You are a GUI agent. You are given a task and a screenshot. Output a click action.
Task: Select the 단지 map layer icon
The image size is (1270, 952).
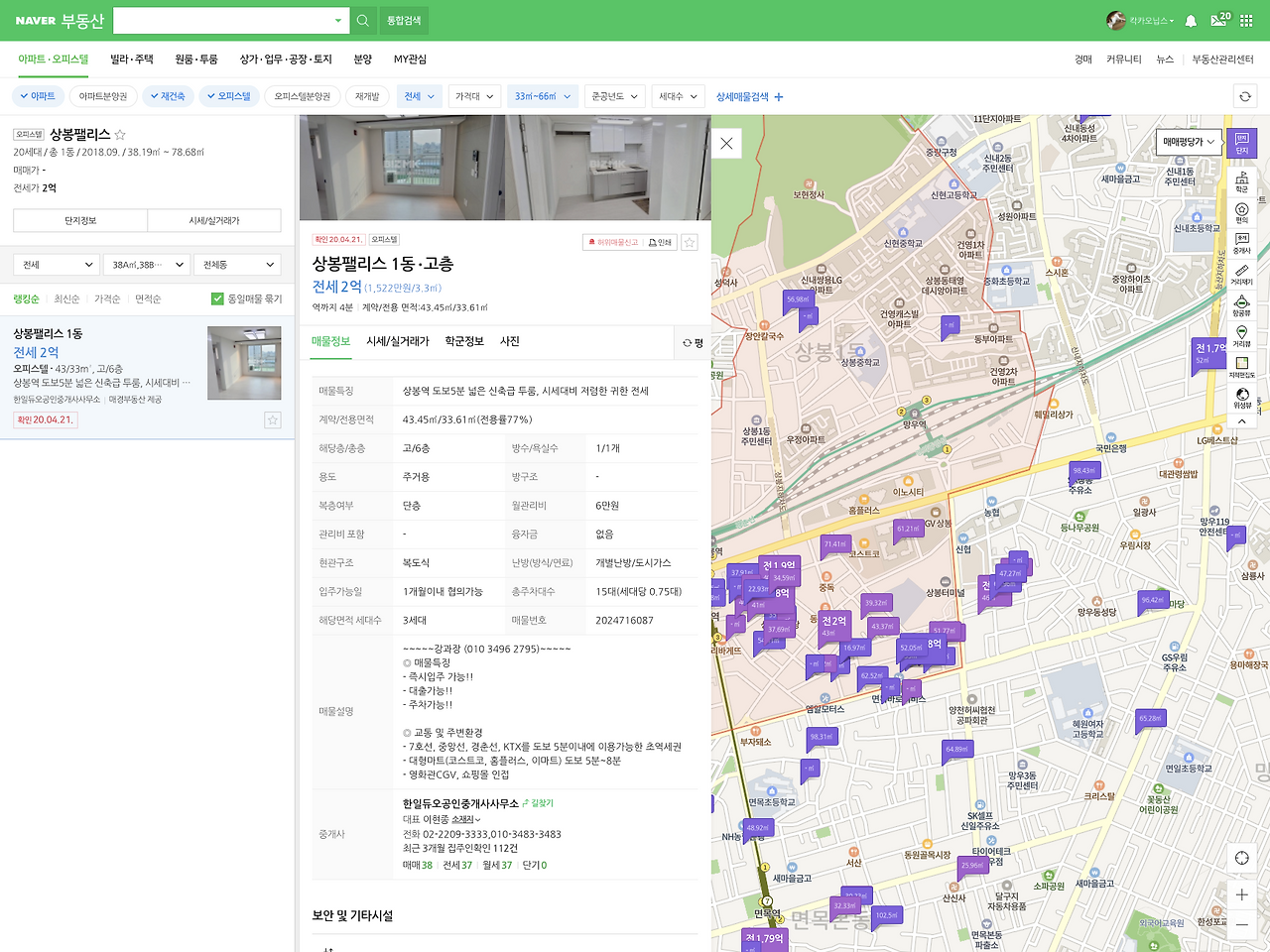point(1241,144)
